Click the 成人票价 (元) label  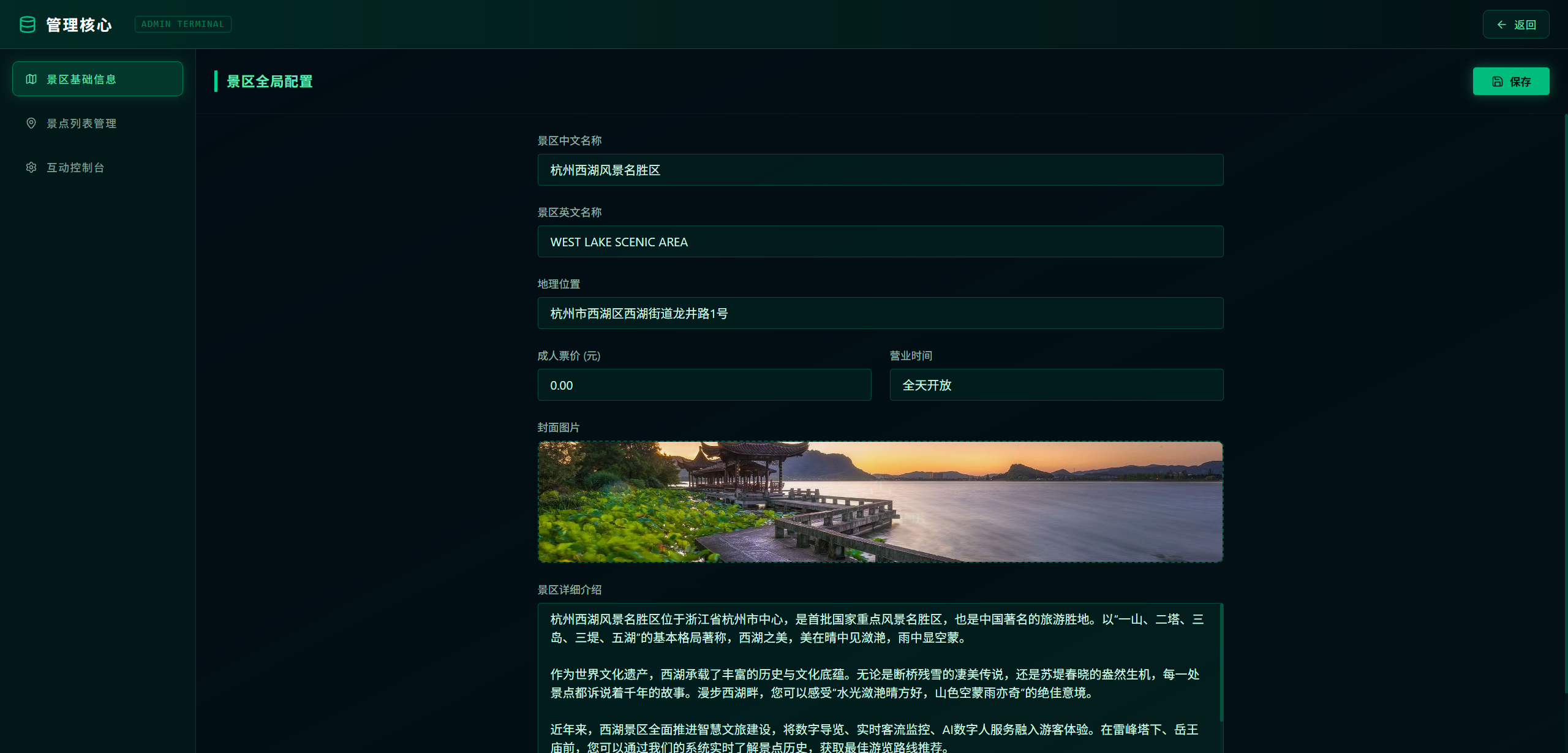[569, 355]
